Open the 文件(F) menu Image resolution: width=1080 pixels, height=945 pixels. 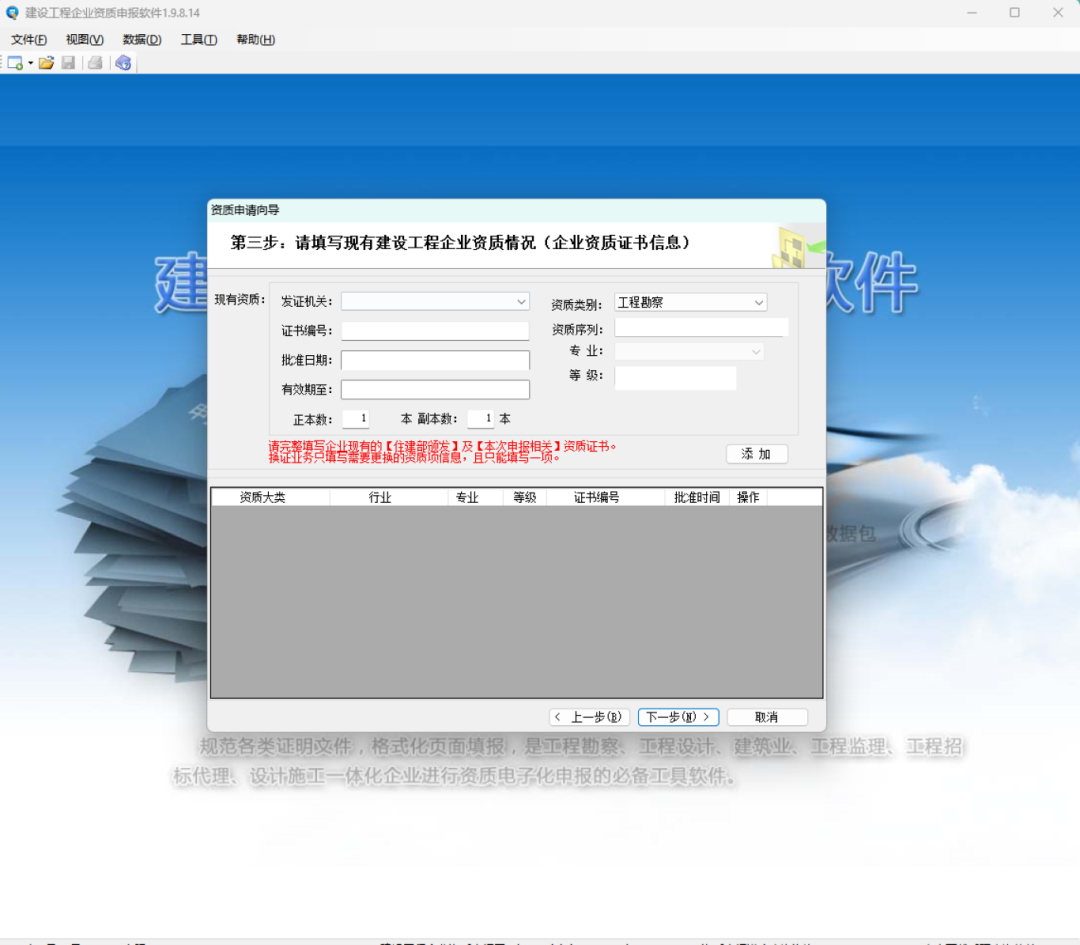pos(29,40)
